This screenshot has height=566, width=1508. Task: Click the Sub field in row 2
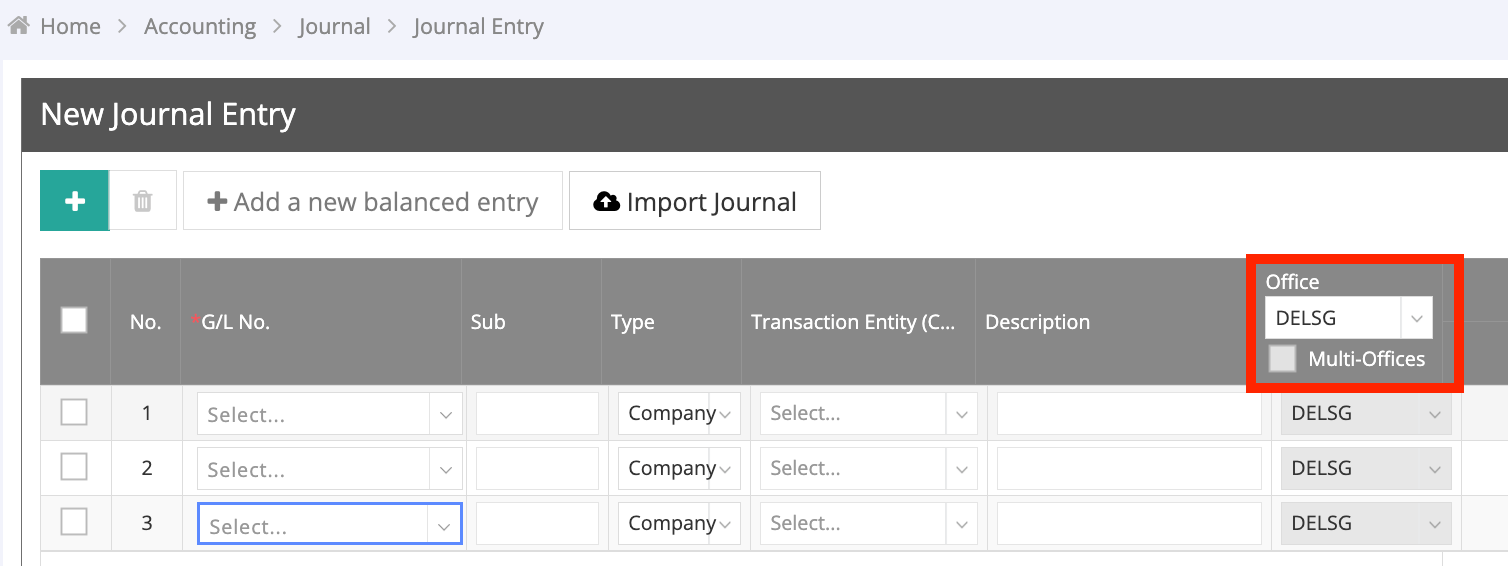coord(537,468)
